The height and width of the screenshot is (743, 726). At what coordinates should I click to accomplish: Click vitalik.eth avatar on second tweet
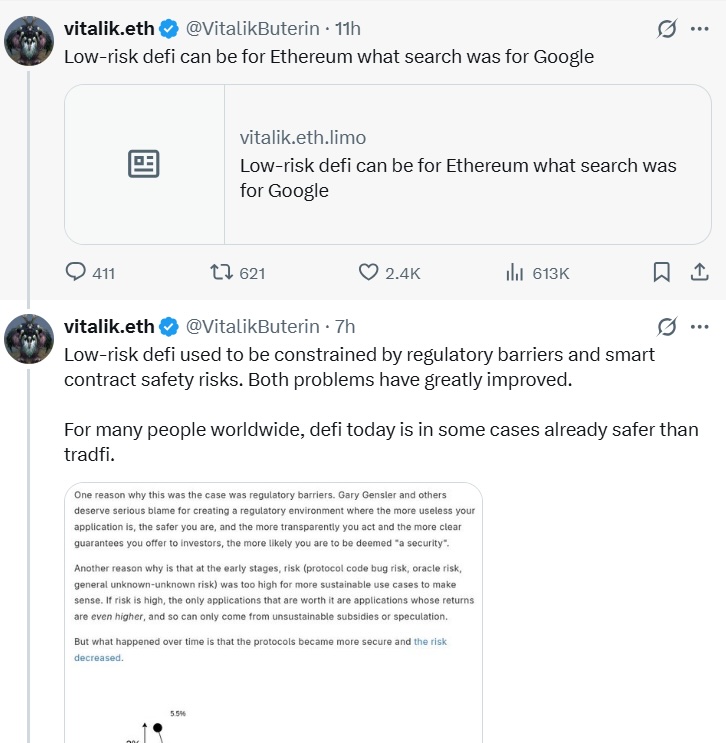[29, 339]
